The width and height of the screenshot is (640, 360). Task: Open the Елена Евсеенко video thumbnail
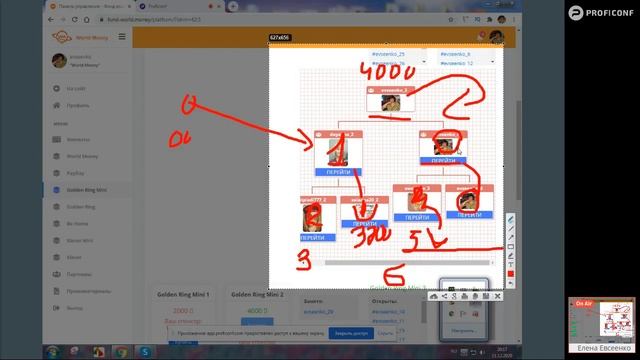coord(602,325)
